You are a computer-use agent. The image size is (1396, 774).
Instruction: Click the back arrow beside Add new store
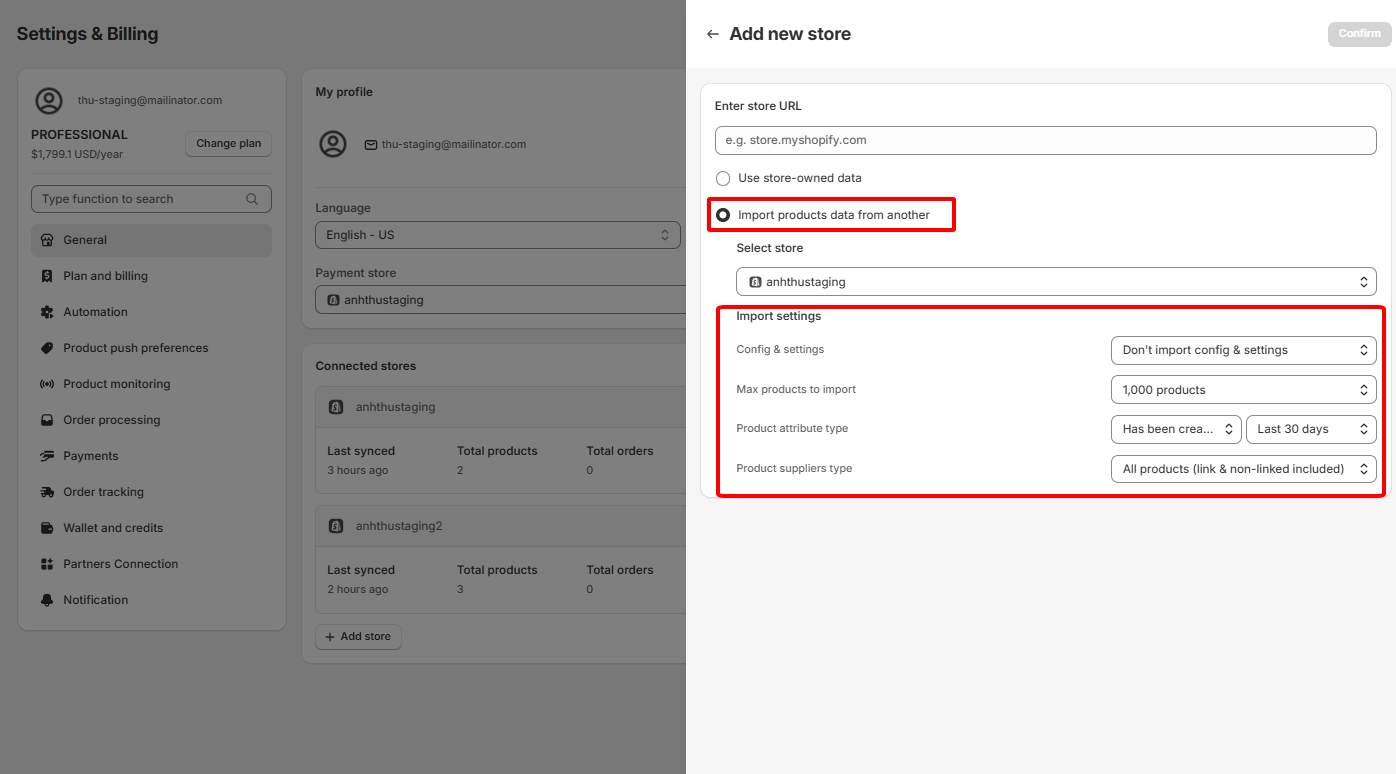(x=712, y=34)
